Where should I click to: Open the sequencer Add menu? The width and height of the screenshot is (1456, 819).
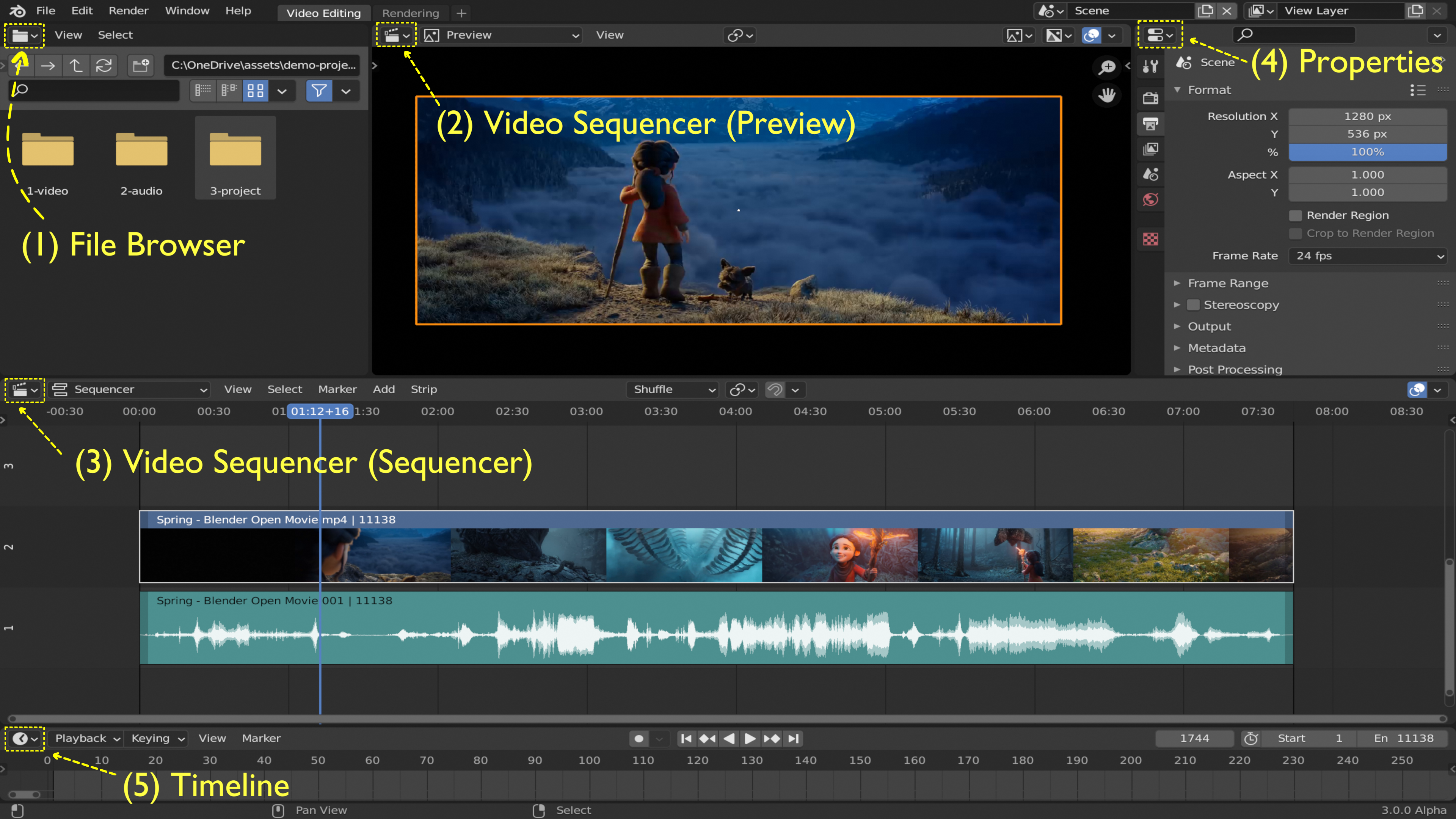384,389
